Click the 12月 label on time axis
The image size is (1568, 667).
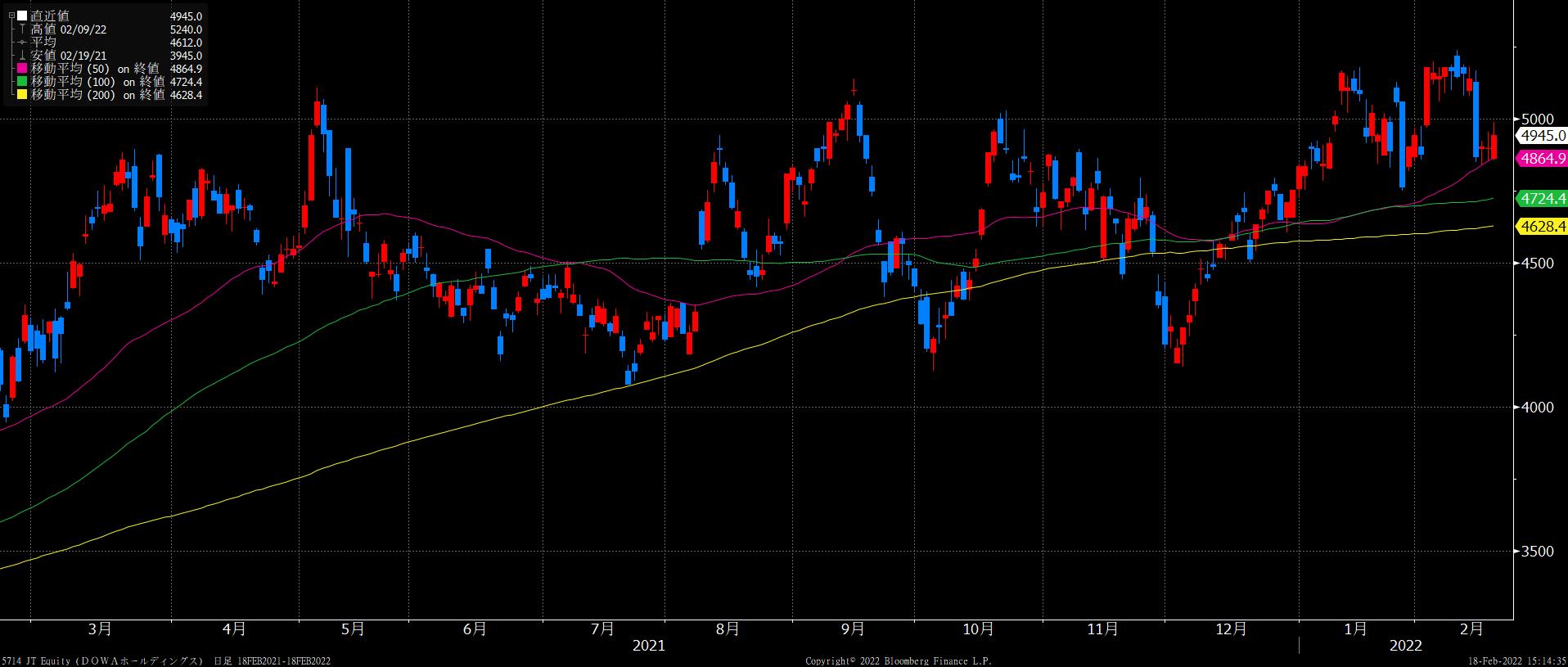[1231, 629]
